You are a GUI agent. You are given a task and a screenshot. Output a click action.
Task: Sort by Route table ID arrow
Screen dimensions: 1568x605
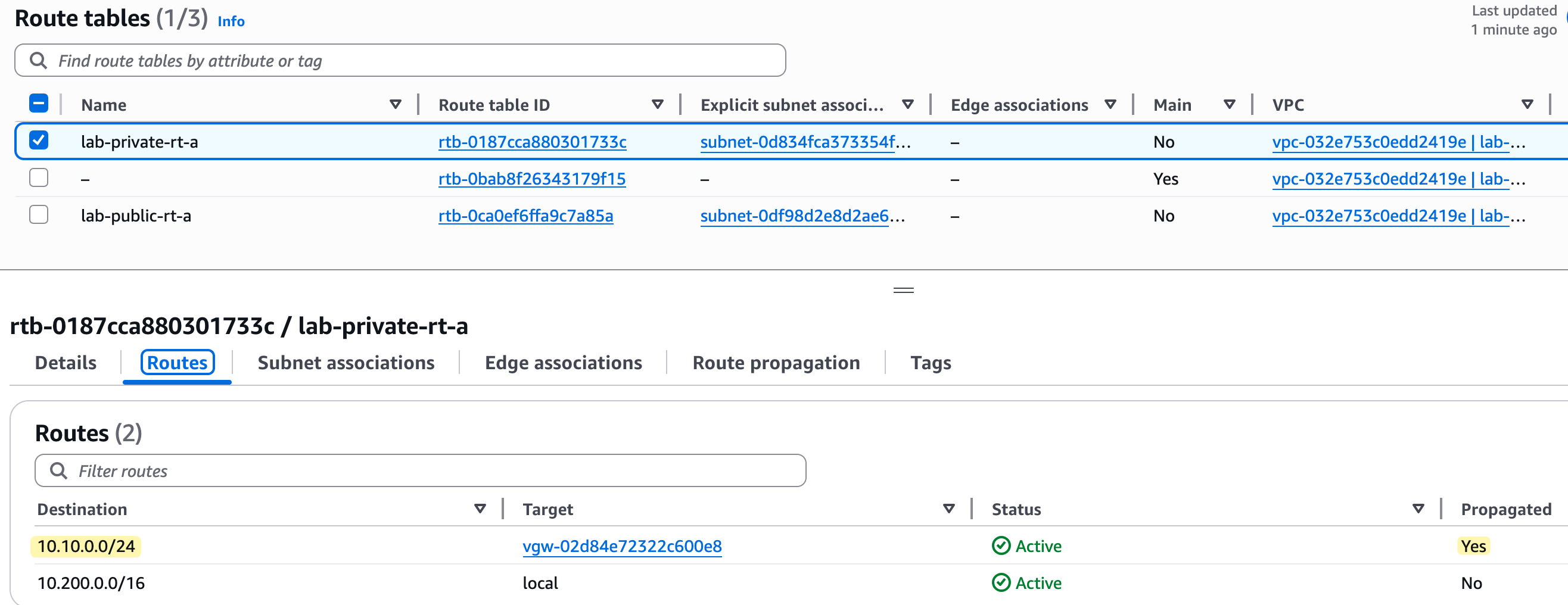[657, 105]
